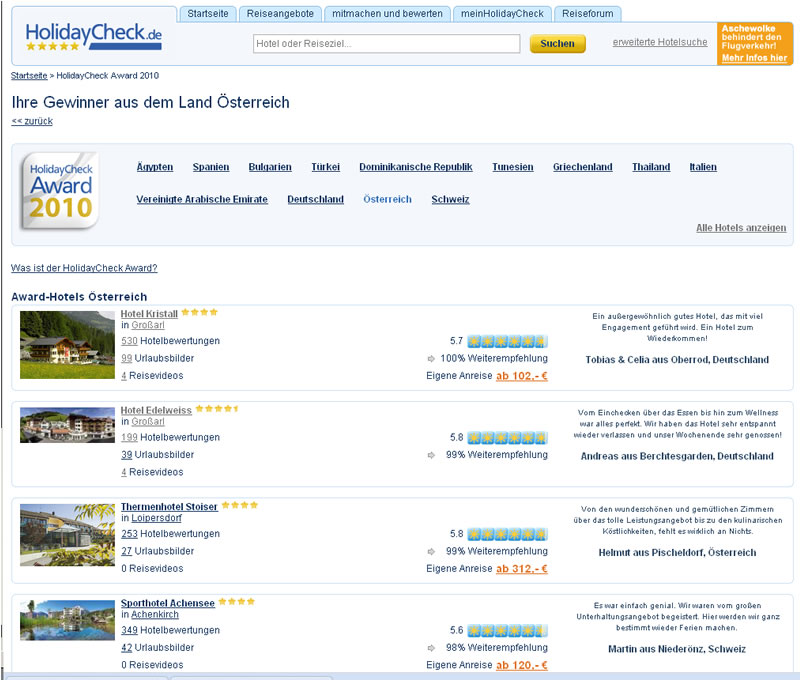Screen dimensions: 800x680
Task: Click Mehr Infos hier in orange banner
Action: 754,58
